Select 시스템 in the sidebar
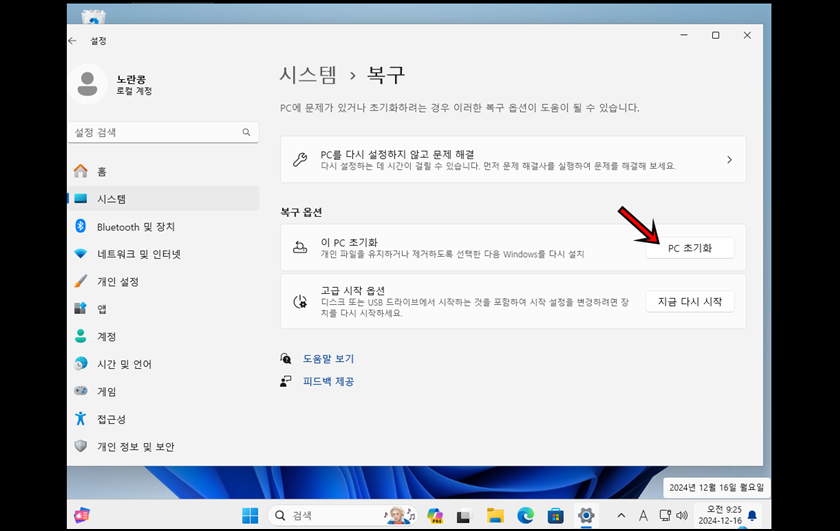Image resolution: width=840 pixels, height=531 pixels. click(x=163, y=199)
